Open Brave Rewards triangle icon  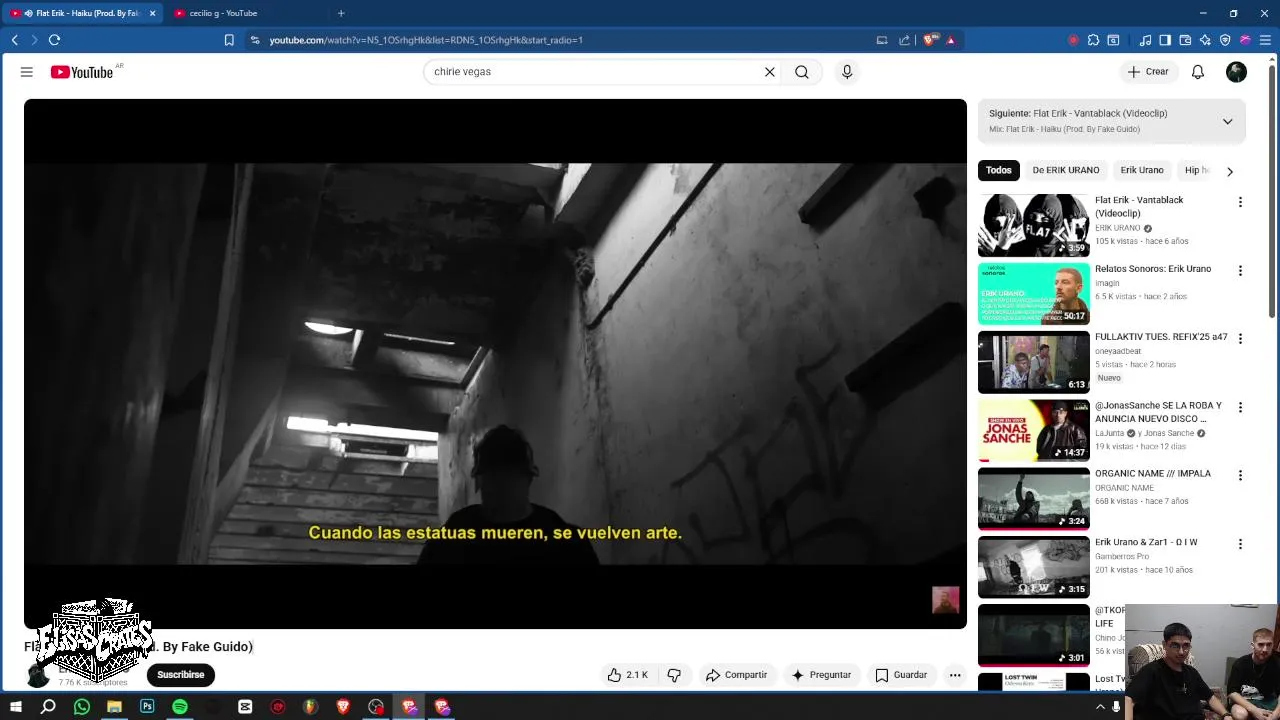[951, 40]
